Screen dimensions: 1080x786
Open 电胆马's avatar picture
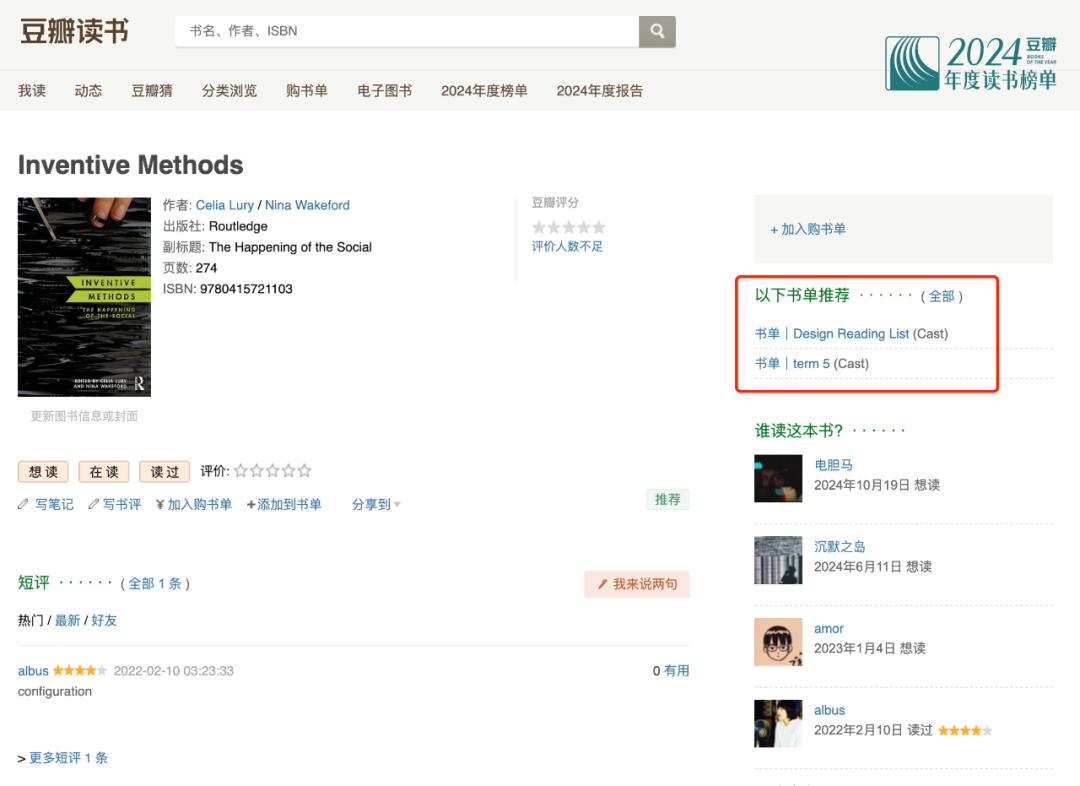click(778, 478)
